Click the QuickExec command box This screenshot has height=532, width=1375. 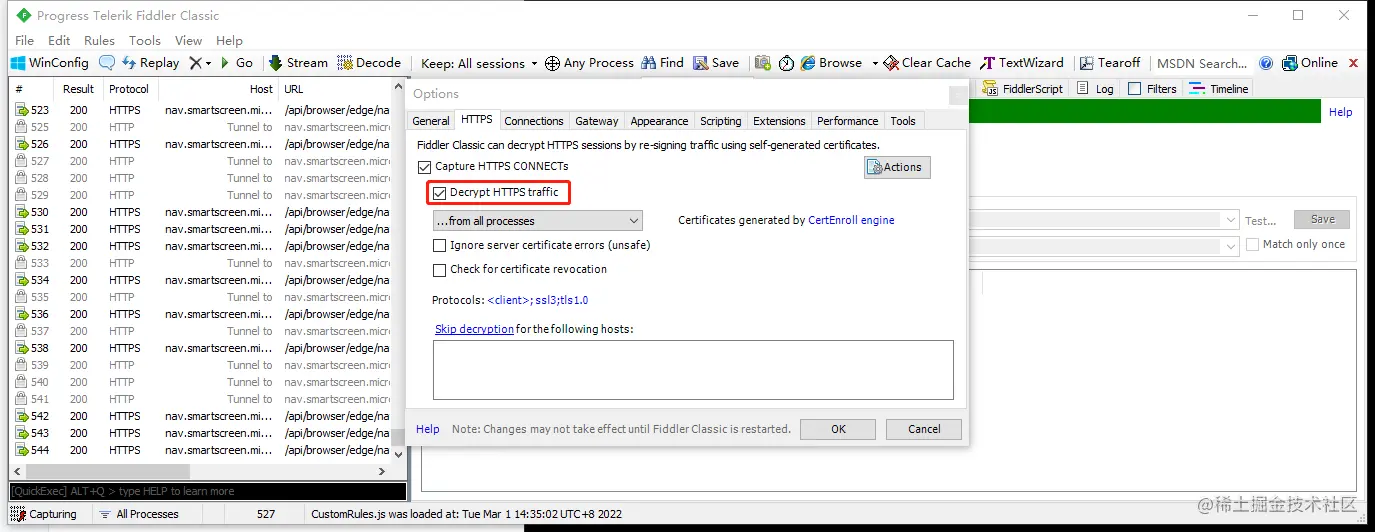[208, 491]
